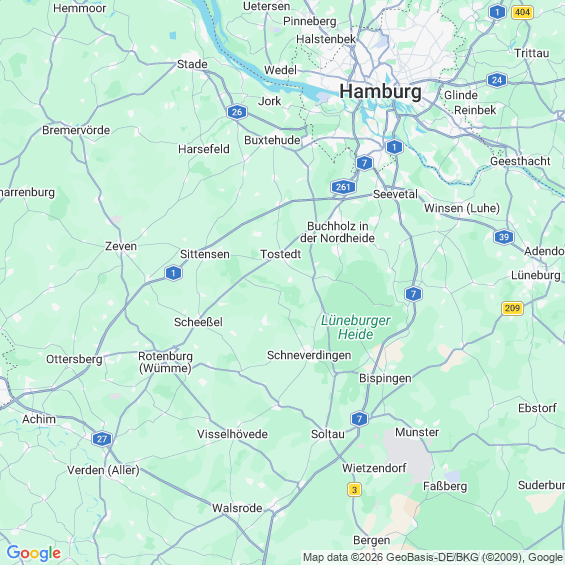Select the Hamburg city label
Viewport: 565px width, 565px height.
tap(381, 91)
